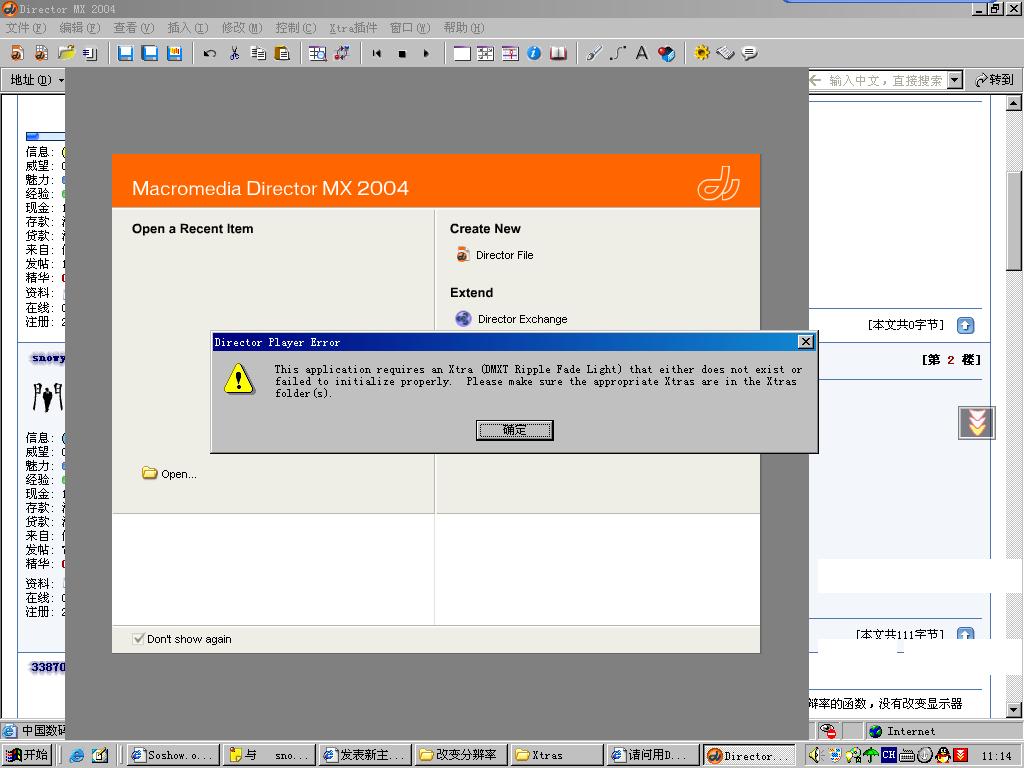Viewport: 1024px width, 768px height.
Task: Open the 帮助(H) menu
Action: point(464,27)
